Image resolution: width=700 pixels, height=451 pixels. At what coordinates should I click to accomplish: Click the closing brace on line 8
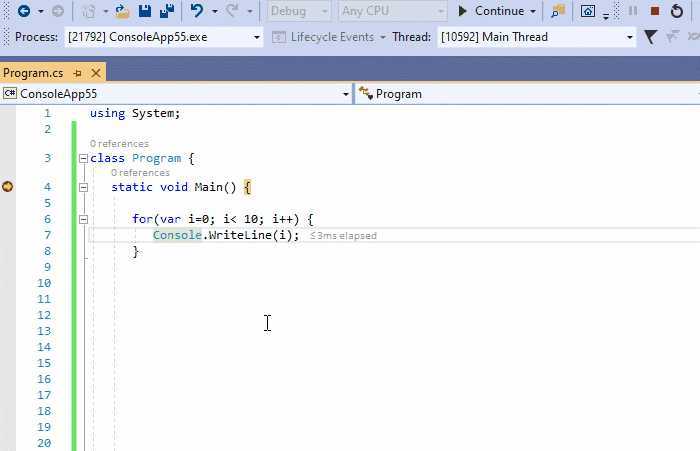(x=136, y=251)
